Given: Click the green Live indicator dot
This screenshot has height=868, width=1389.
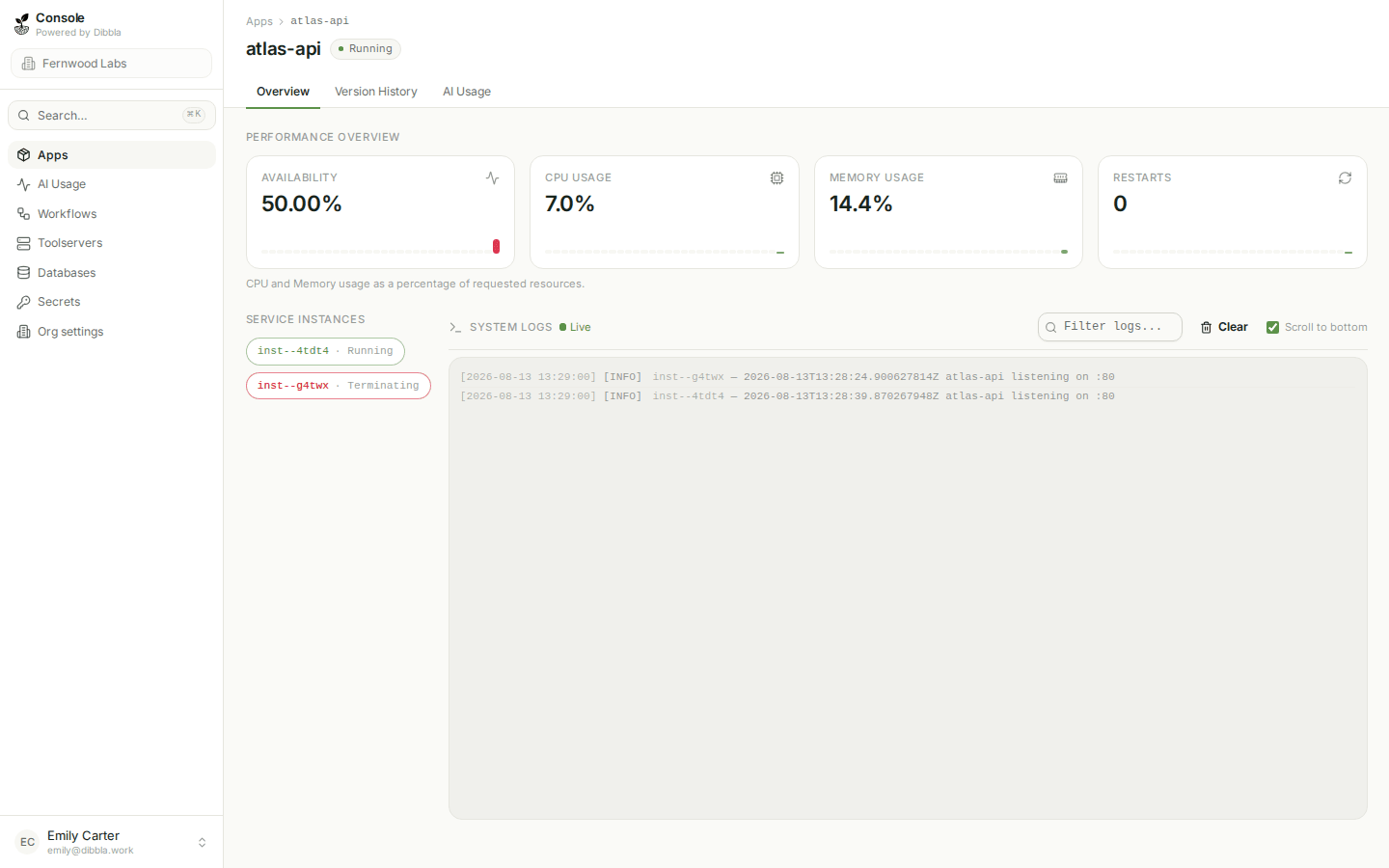Looking at the screenshot, I should (x=562, y=327).
